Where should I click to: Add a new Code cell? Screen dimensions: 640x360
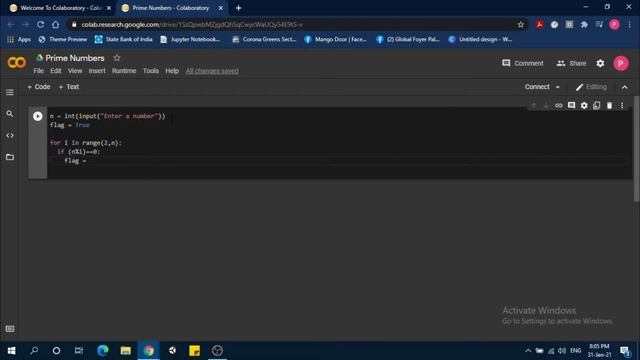click(39, 87)
